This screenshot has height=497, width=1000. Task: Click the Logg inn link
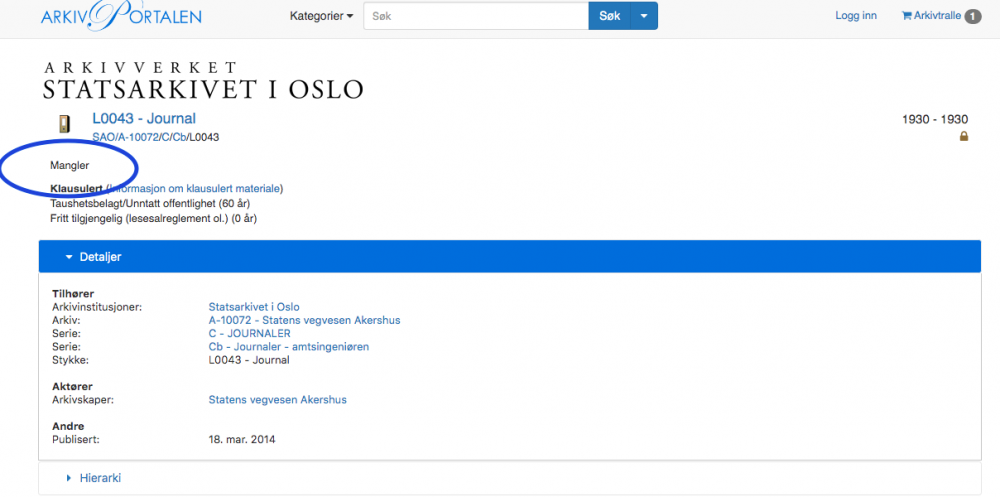tap(856, 16)
